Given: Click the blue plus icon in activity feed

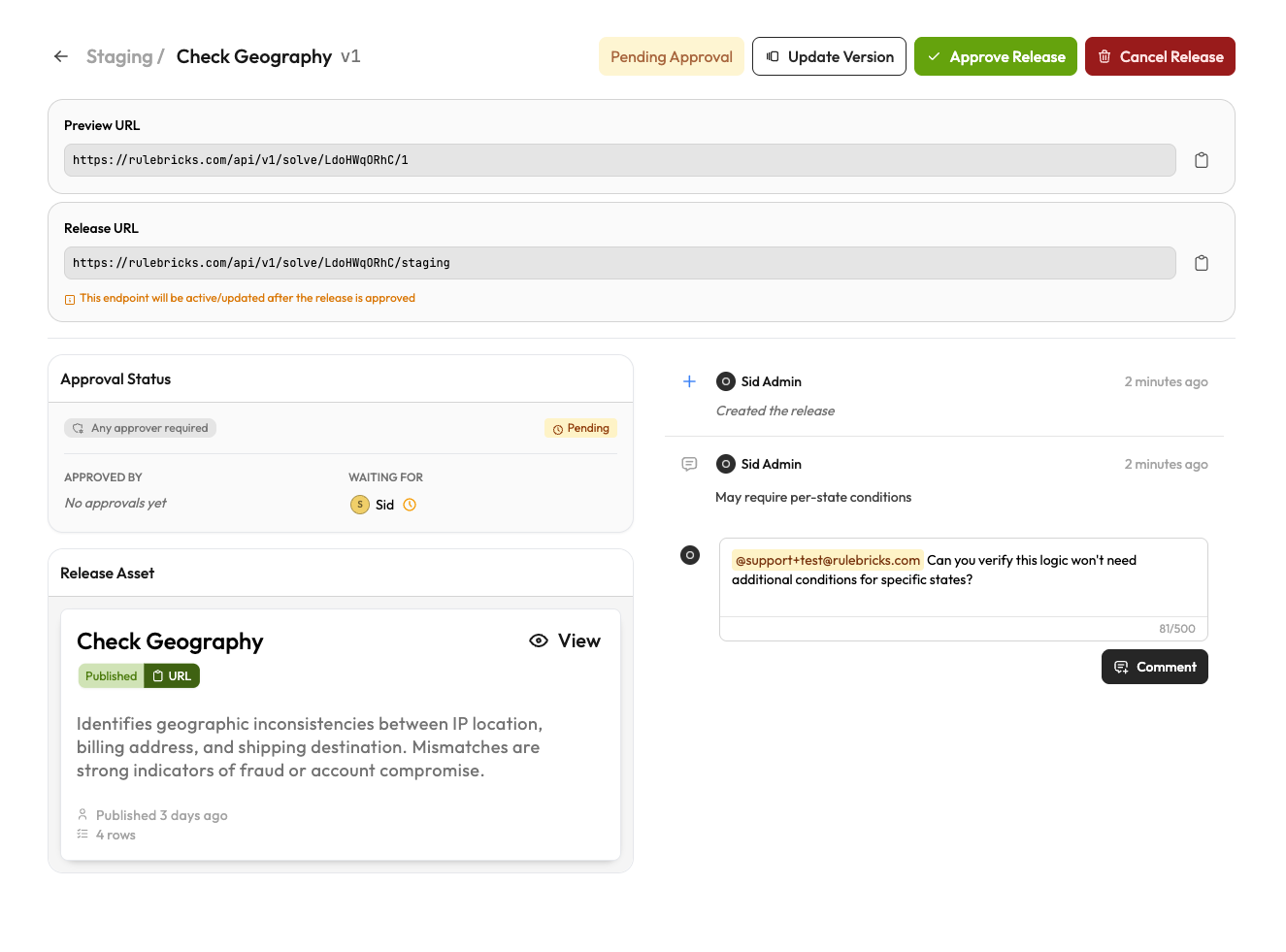Looking at the screenshot, I should (689, 381).
